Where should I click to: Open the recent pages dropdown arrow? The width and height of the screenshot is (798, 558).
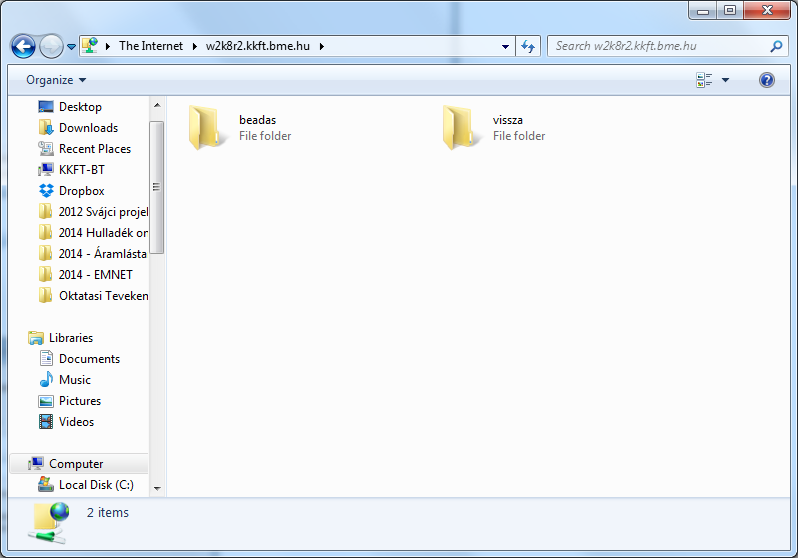tap(71, 47)
